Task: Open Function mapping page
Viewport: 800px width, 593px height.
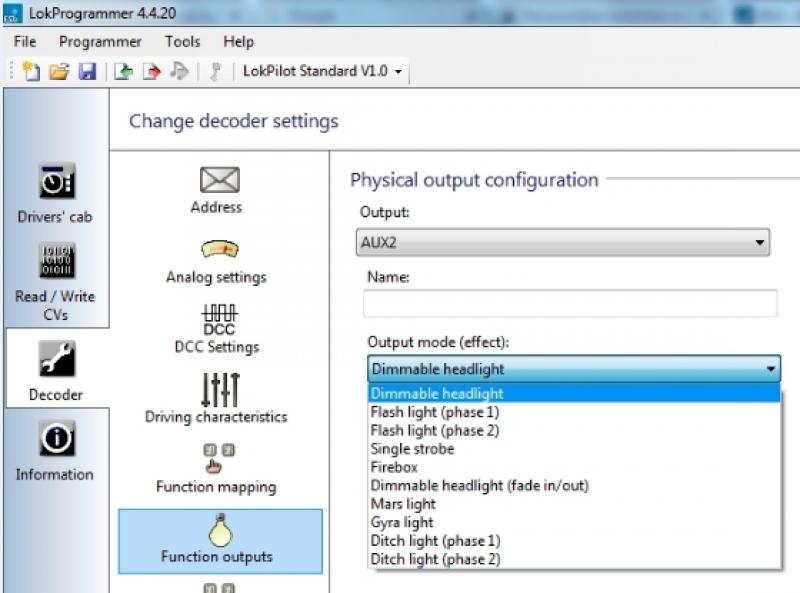Action: (217, 468)
